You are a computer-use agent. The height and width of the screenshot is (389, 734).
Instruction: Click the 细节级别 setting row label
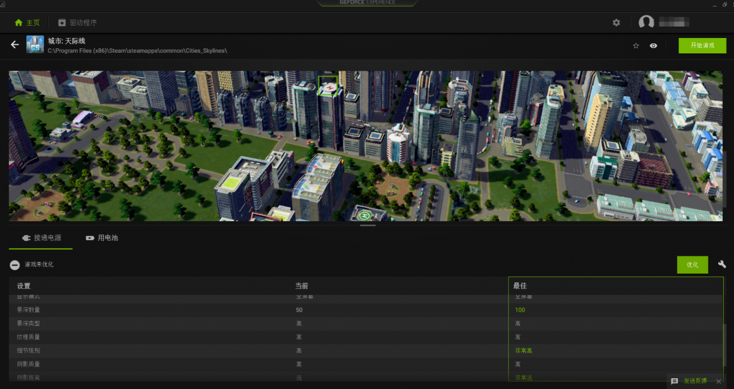29,351
